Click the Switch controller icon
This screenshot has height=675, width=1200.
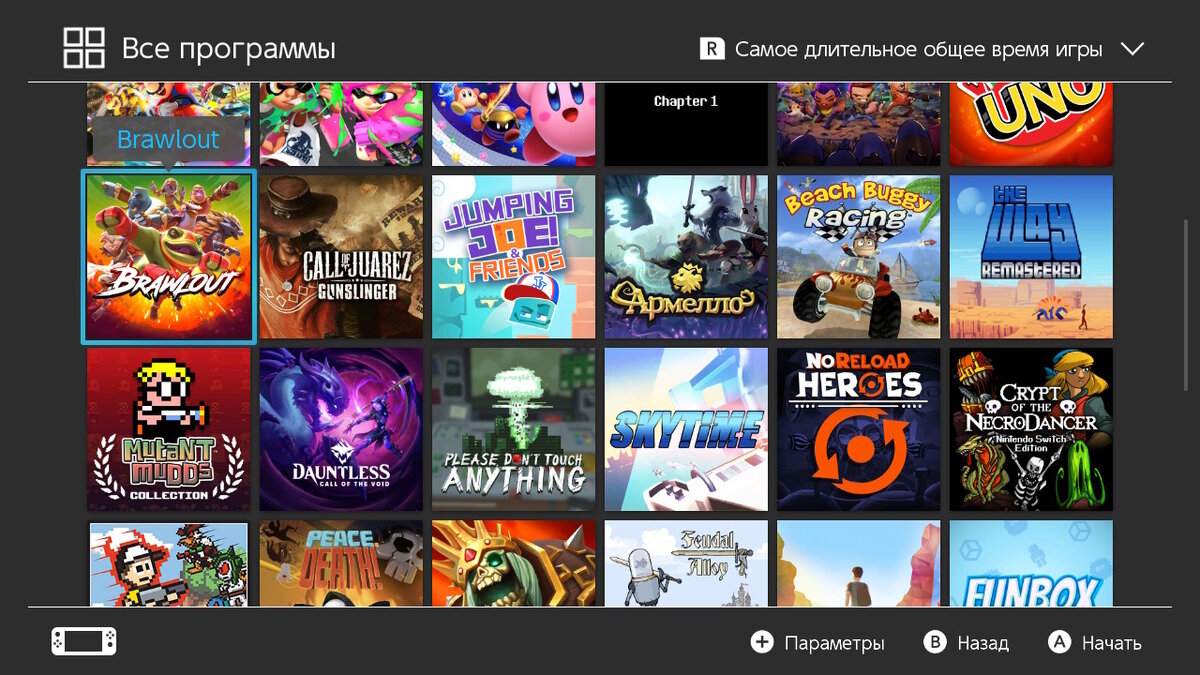84,642
